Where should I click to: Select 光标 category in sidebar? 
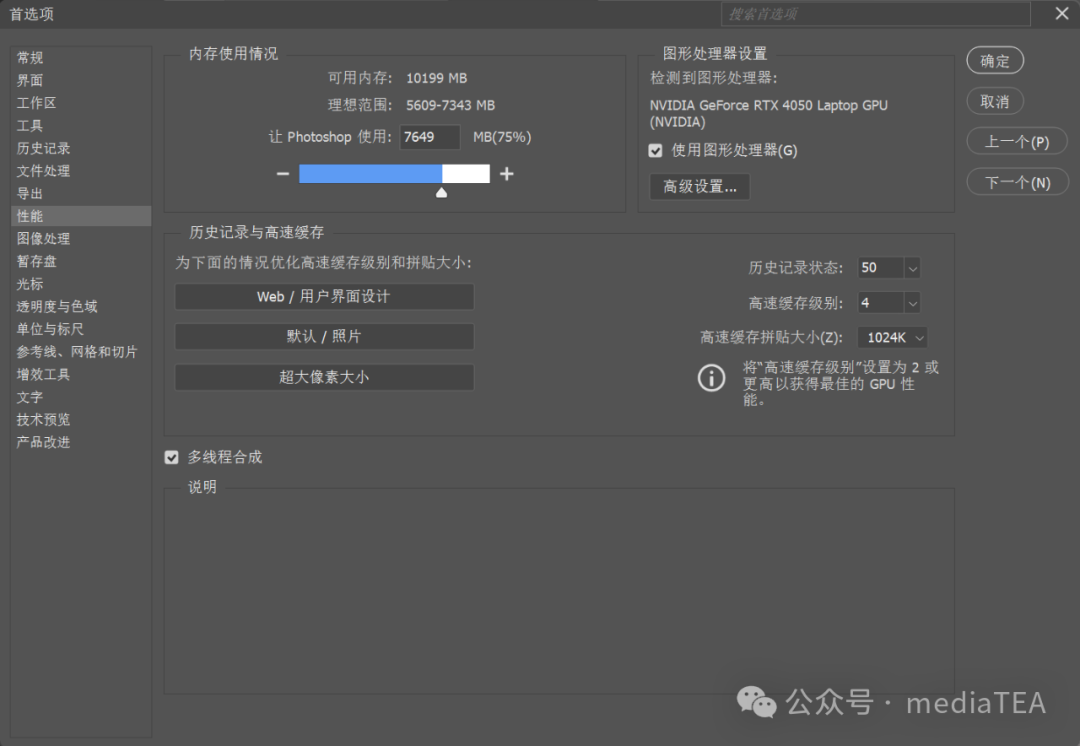[x=81, y=284]
